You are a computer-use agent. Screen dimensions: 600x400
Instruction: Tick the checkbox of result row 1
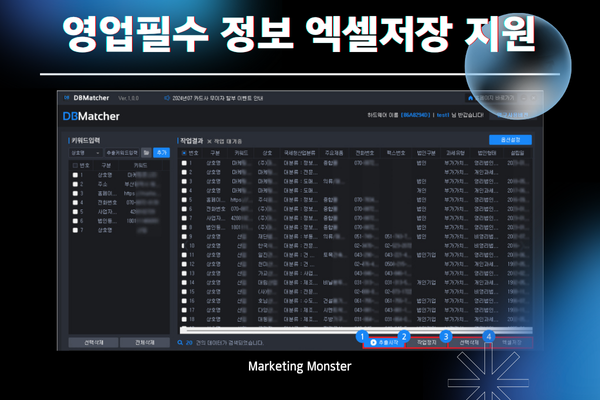coord(184,163)
